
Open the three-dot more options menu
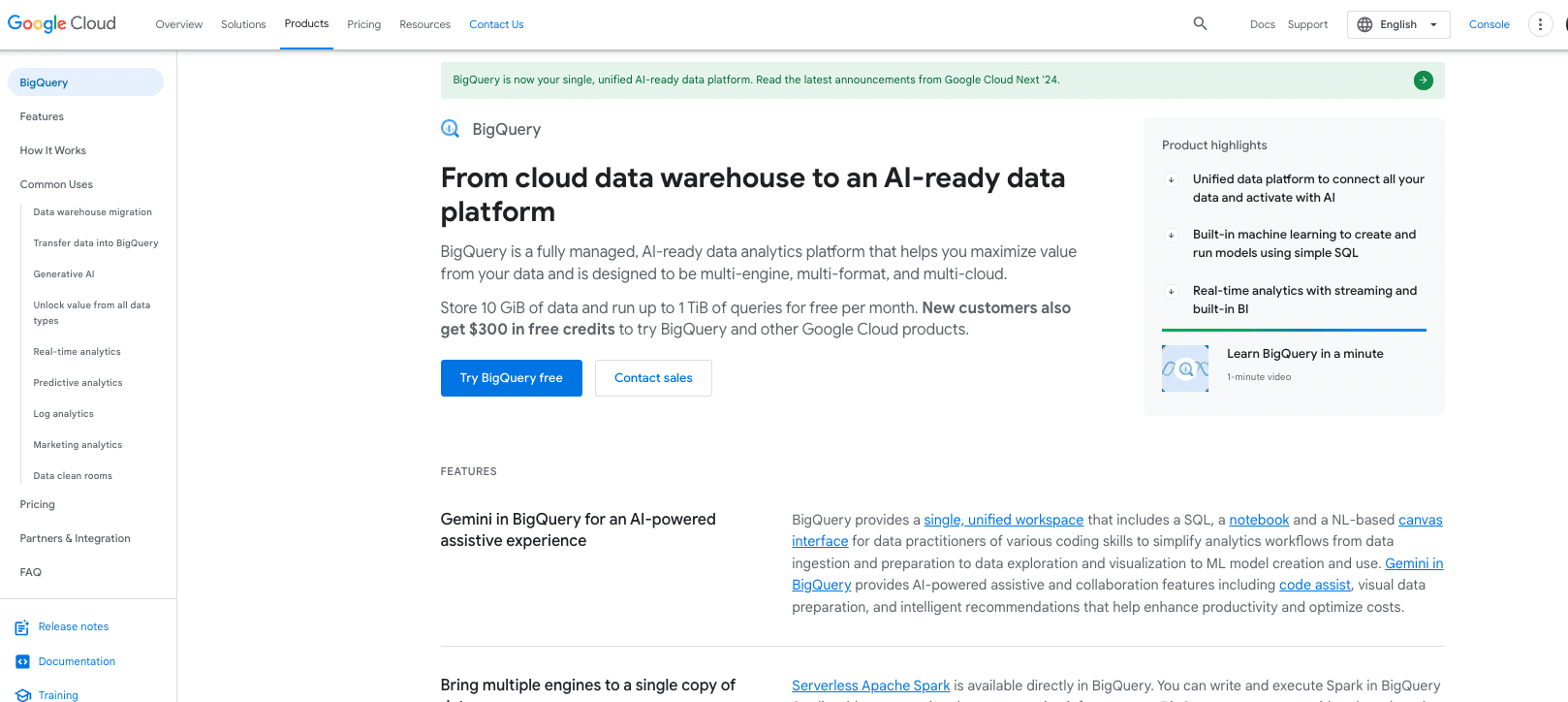click(x=1540, y=24)
